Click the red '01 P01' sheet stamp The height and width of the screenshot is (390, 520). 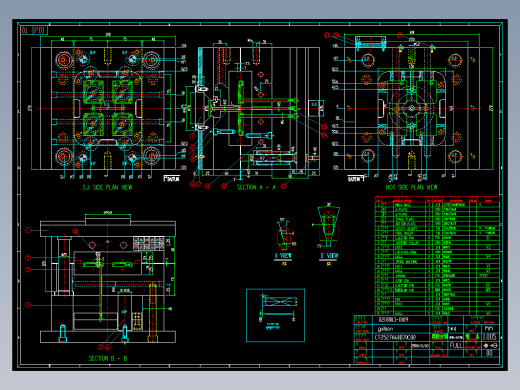tap(34, 30)
